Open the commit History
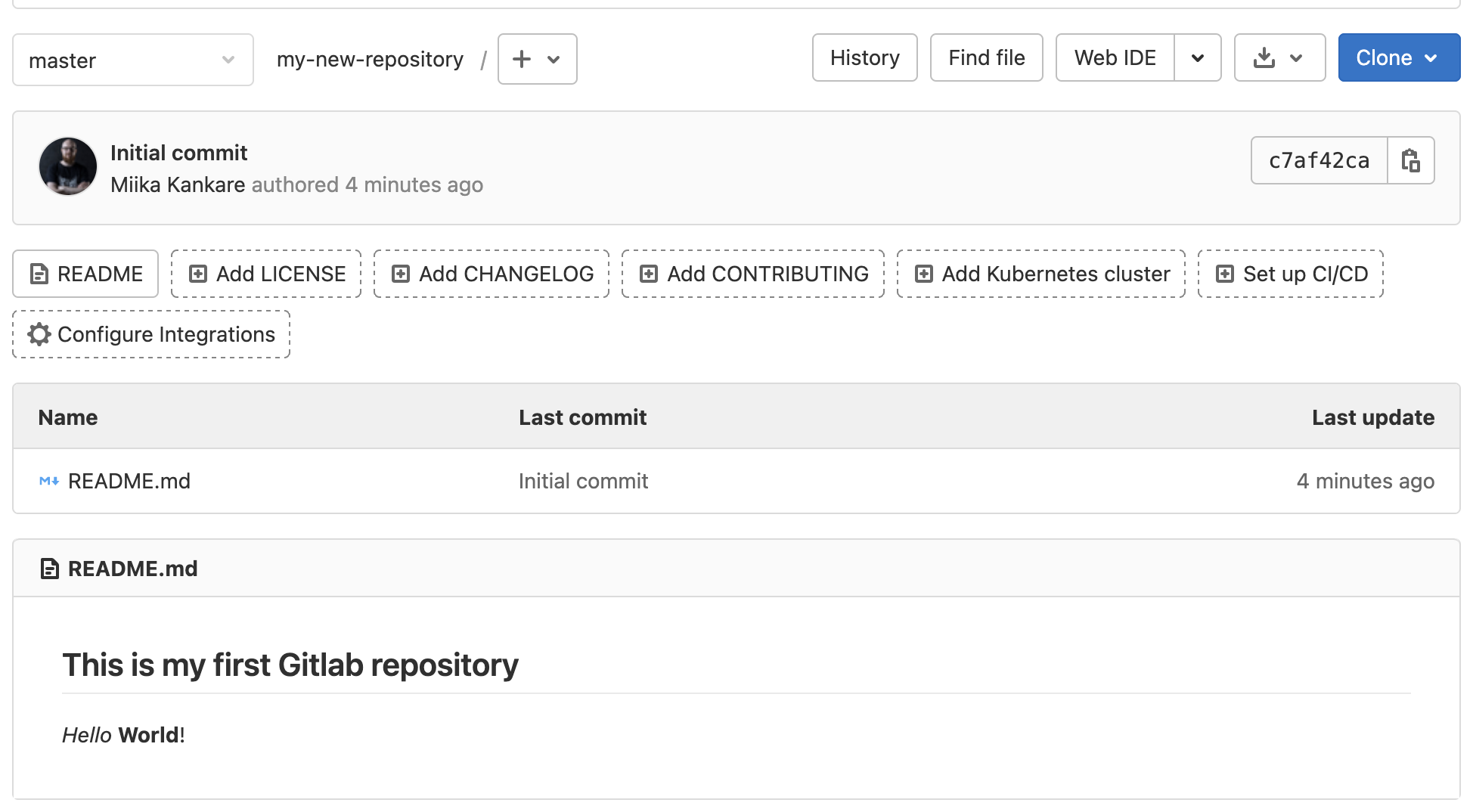 (x=864, y=58)
